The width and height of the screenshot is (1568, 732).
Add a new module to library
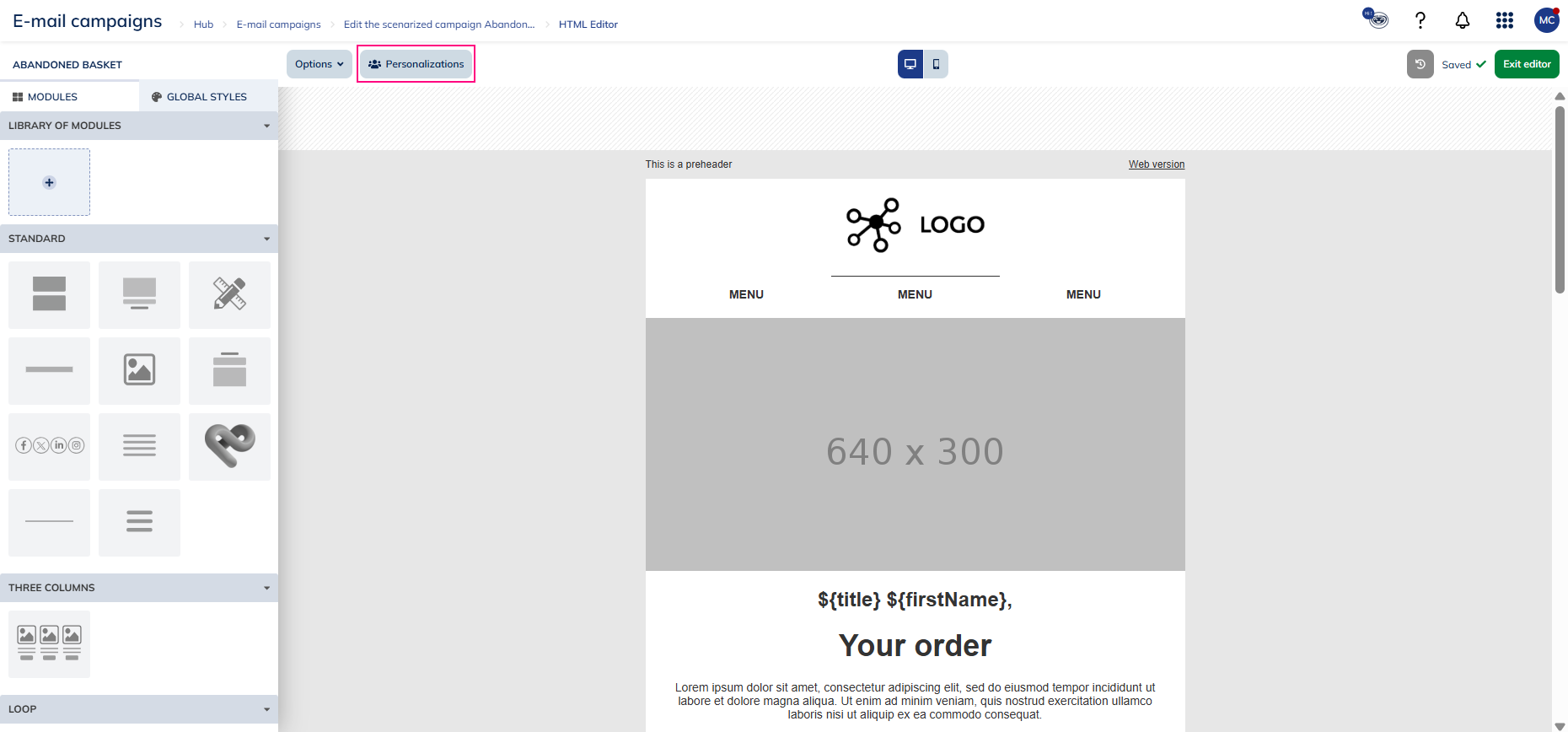50,183
